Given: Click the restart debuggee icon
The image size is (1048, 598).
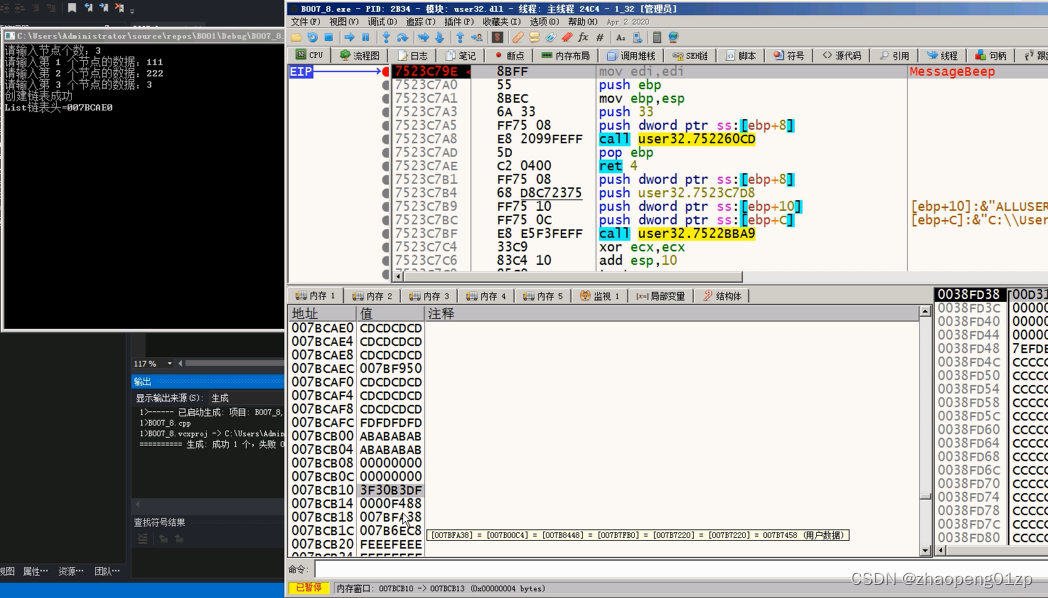Looking at the screenshot, I should [x=312, y=37].
